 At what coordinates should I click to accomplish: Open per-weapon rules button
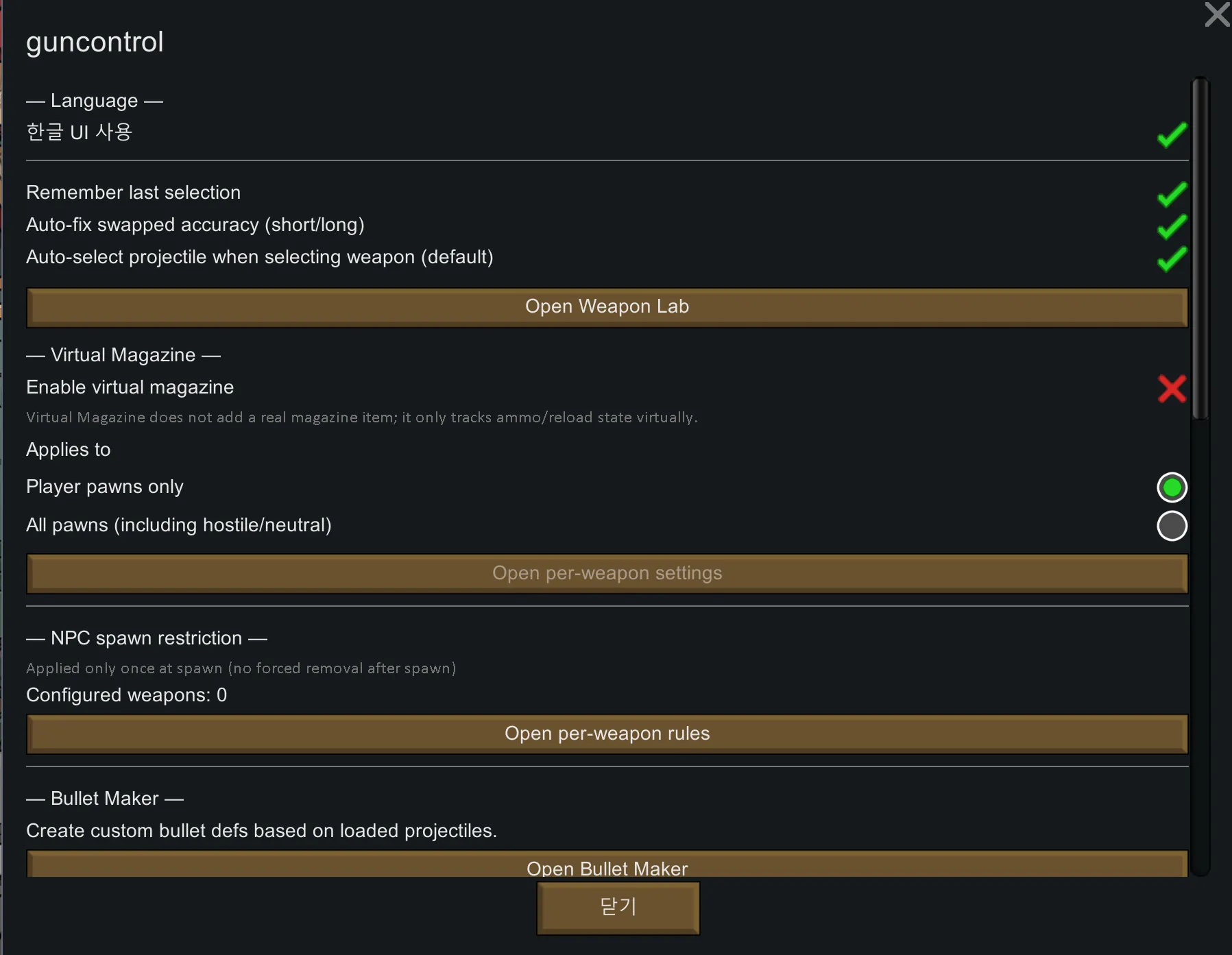pyautogui.click(x=607, y=734)
